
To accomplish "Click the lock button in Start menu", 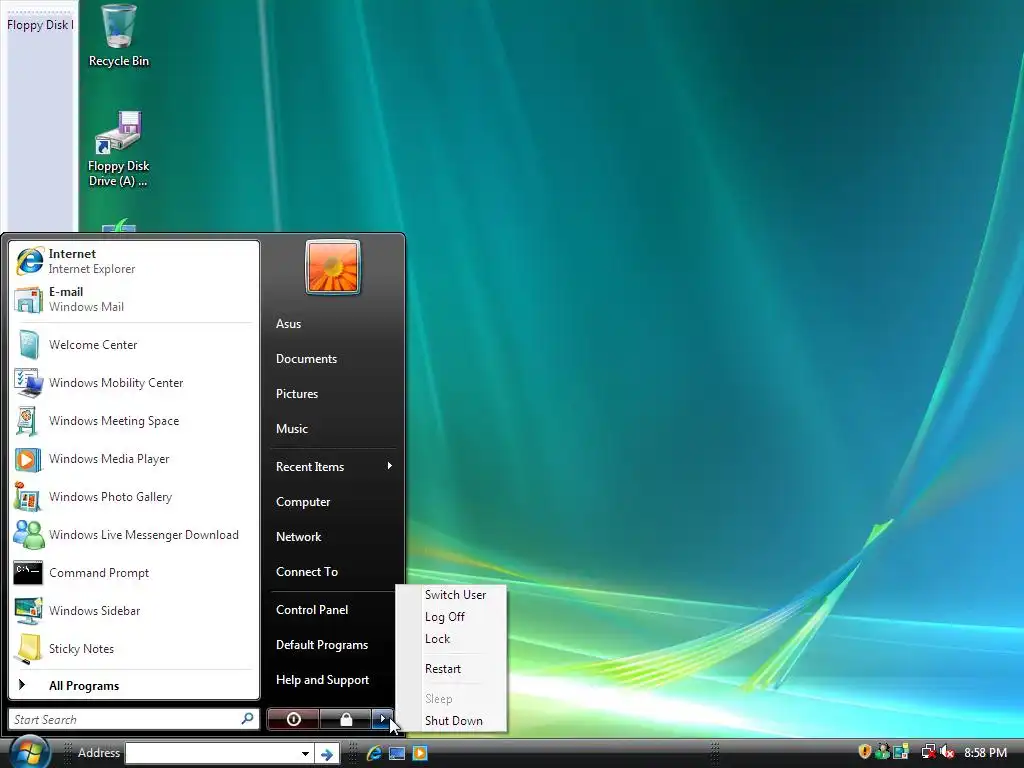I will 346,719.
